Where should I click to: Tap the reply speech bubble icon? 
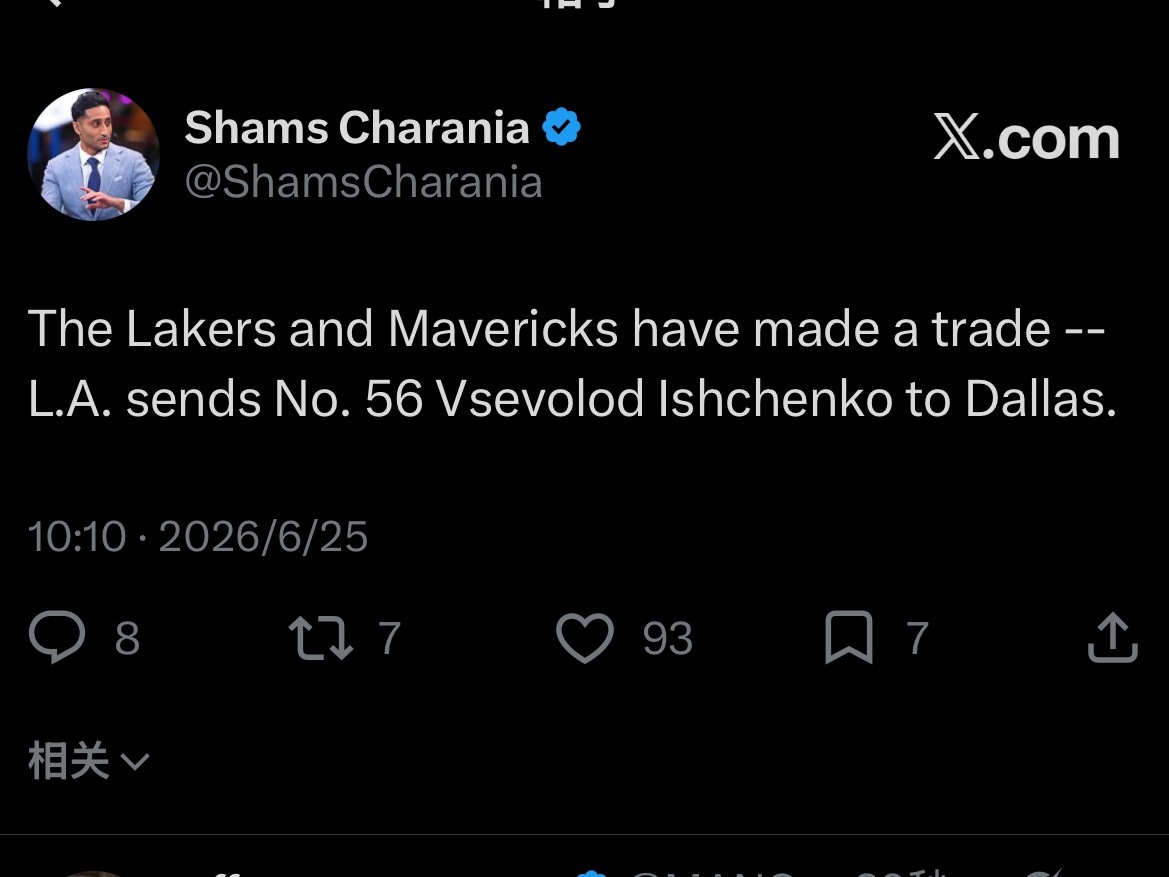click(x=57, y=637)
